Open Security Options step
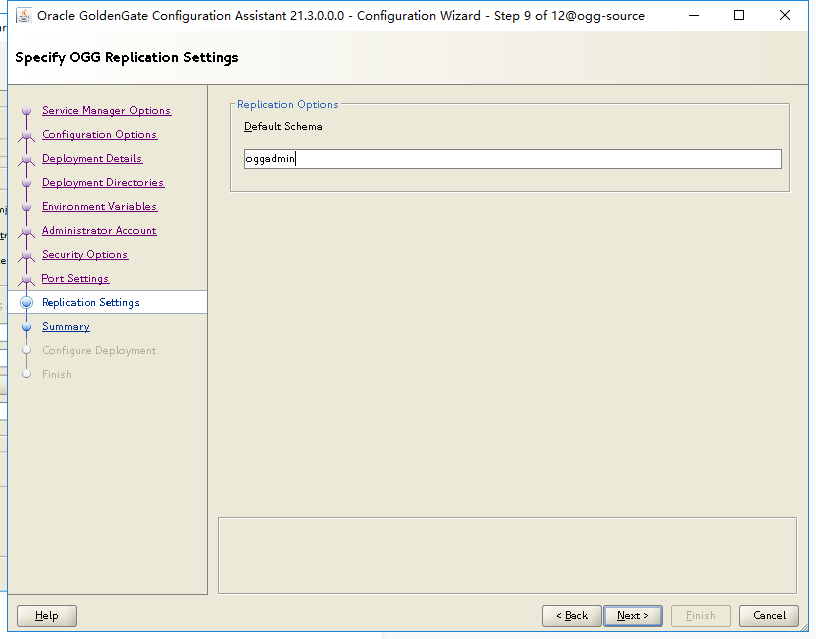 (x=85, y=254)
